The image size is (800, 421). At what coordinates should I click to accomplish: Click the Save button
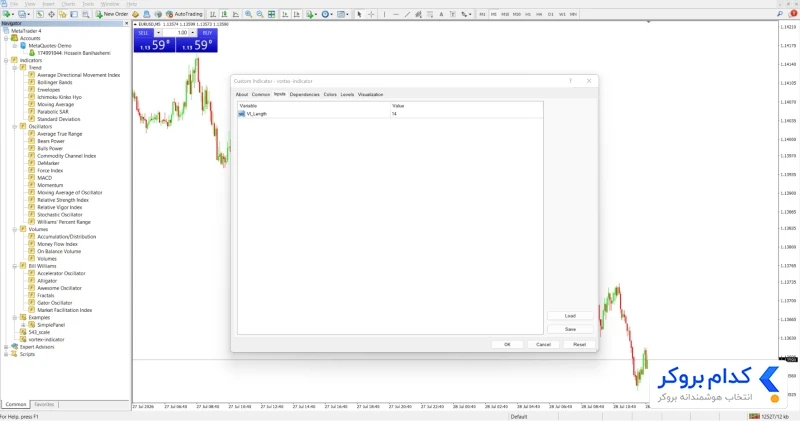coord(570,329)
